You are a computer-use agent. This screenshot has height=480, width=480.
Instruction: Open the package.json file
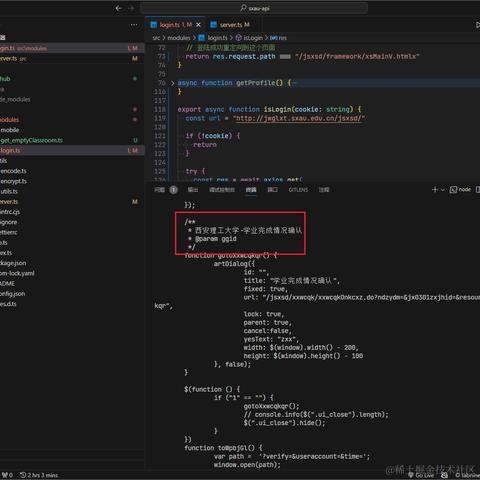point(72,263)
